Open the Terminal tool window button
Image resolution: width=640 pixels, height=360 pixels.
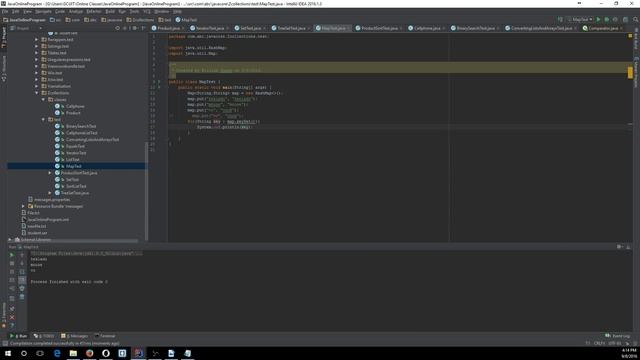pos(105,336)
